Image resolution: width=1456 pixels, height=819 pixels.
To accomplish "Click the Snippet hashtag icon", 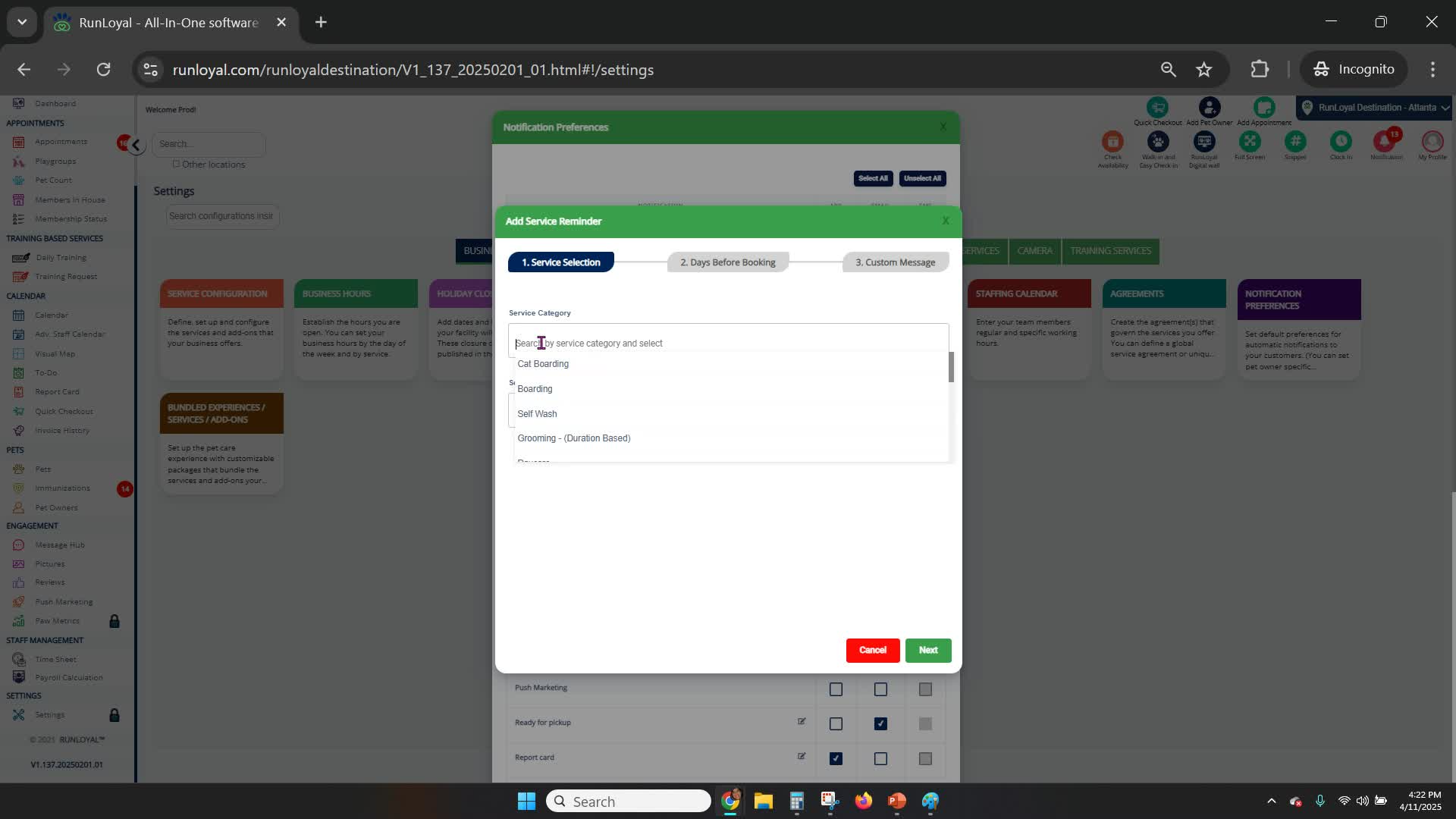I will [1294, 142].
